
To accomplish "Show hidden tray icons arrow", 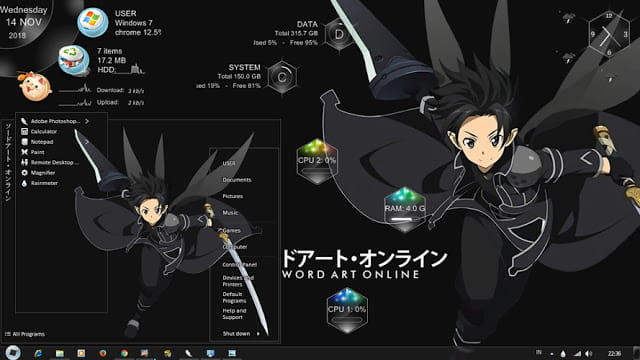I will point(552,354).
